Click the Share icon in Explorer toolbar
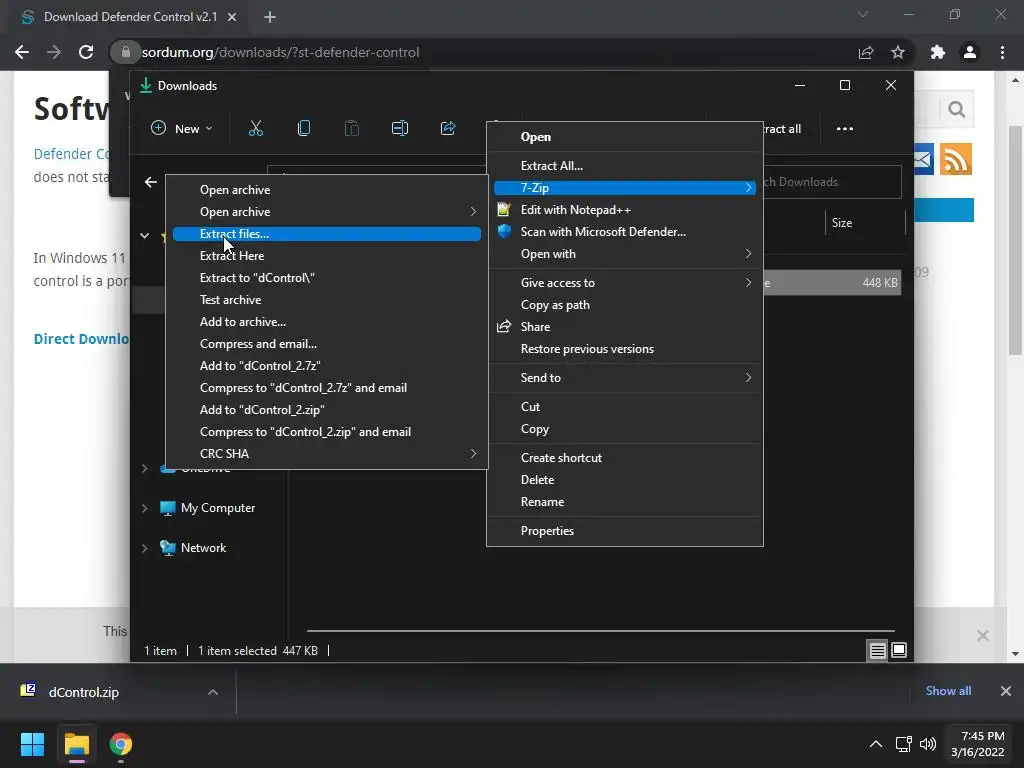1024x768 pixels. [448, 129]
